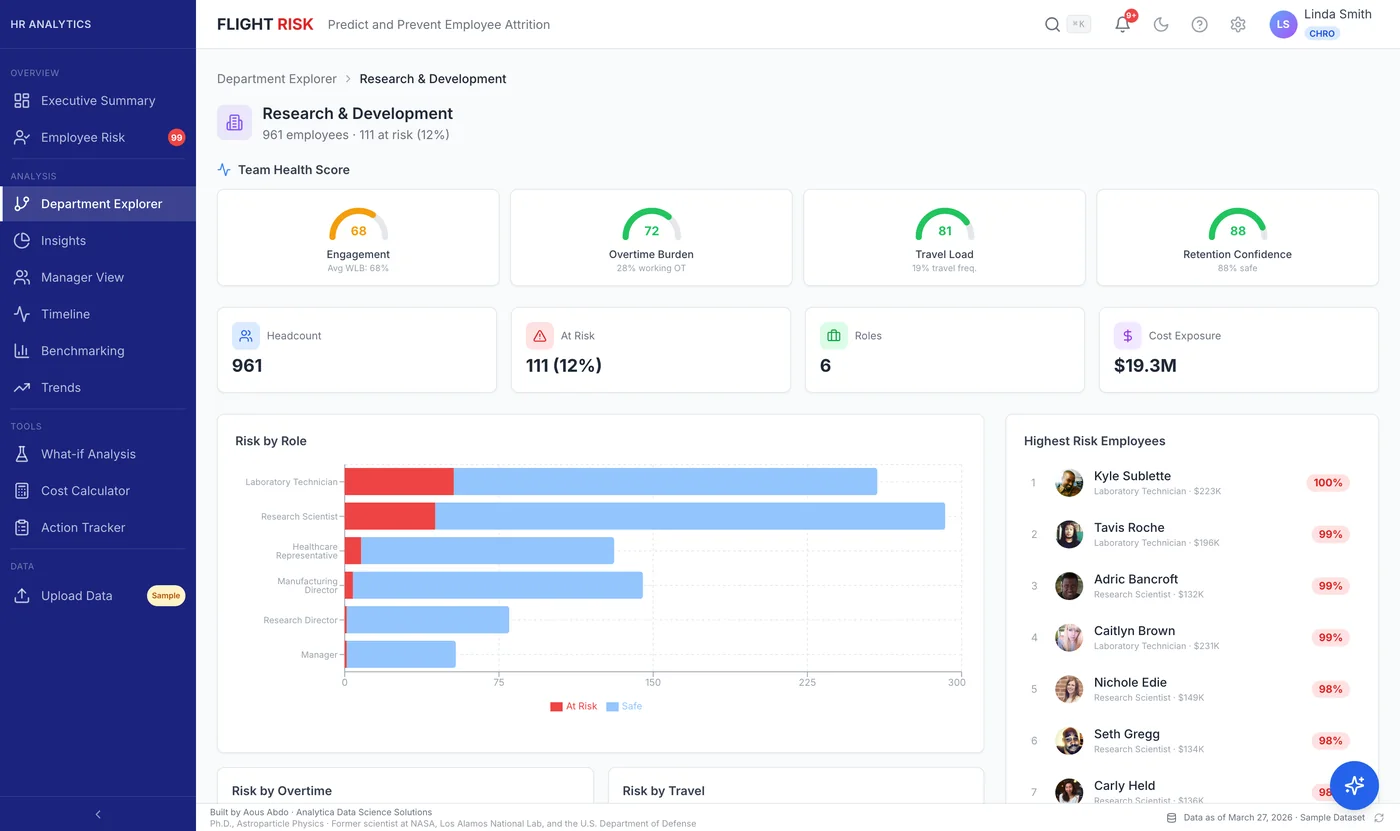This screenshot has height=831, width=1400.
Task: Click Sample badge next to Upload Data
Action: tap(166, 596)
